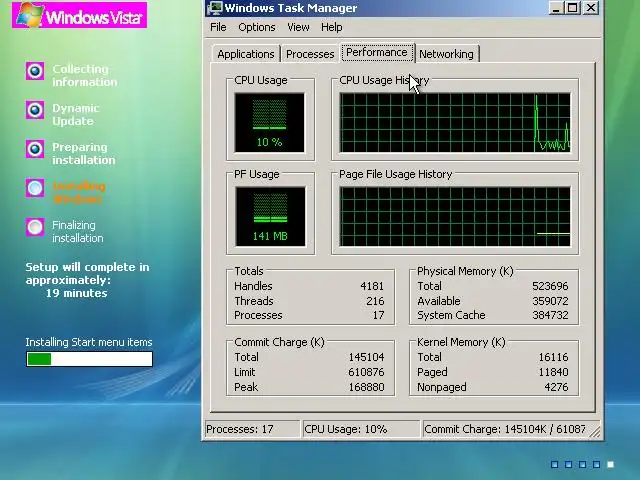The width and height of the screenshot is (640, 480).
Task: Open the File menu
Action: 218,27
